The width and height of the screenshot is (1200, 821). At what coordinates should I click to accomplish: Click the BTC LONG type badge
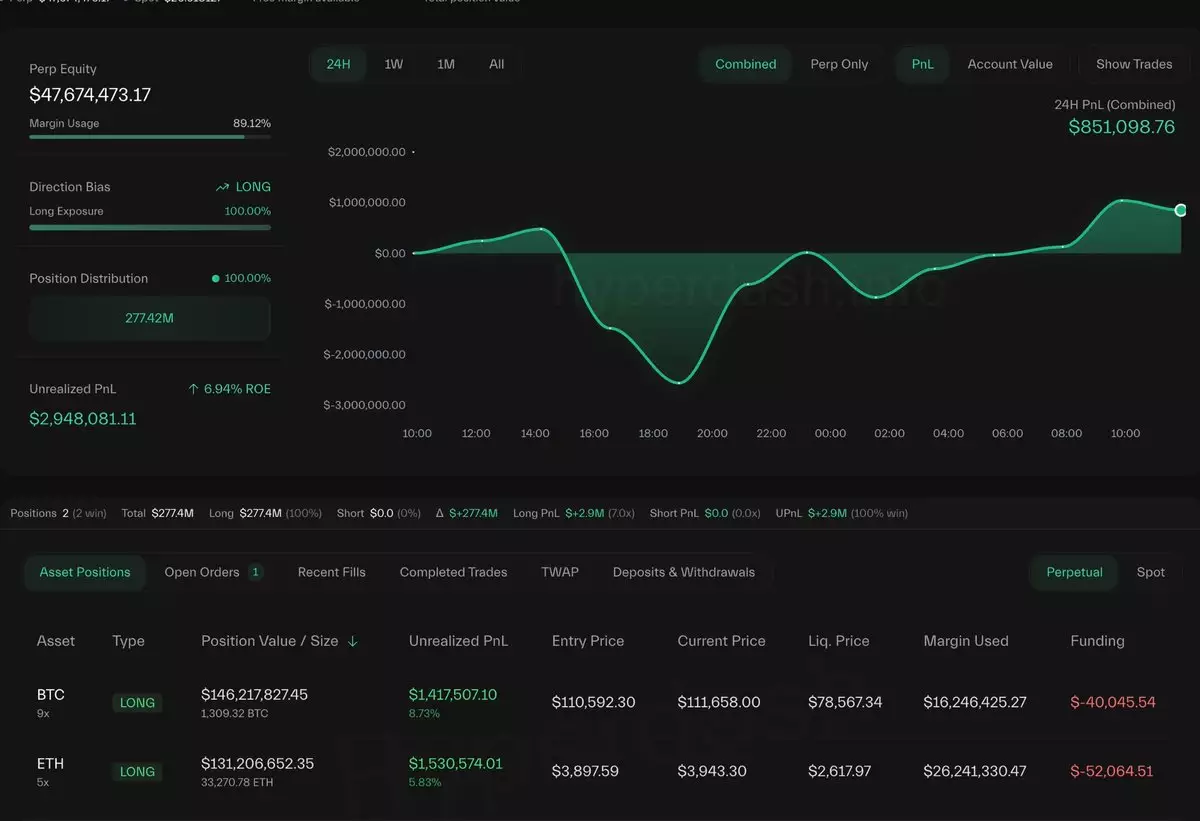tap(137, 703)
